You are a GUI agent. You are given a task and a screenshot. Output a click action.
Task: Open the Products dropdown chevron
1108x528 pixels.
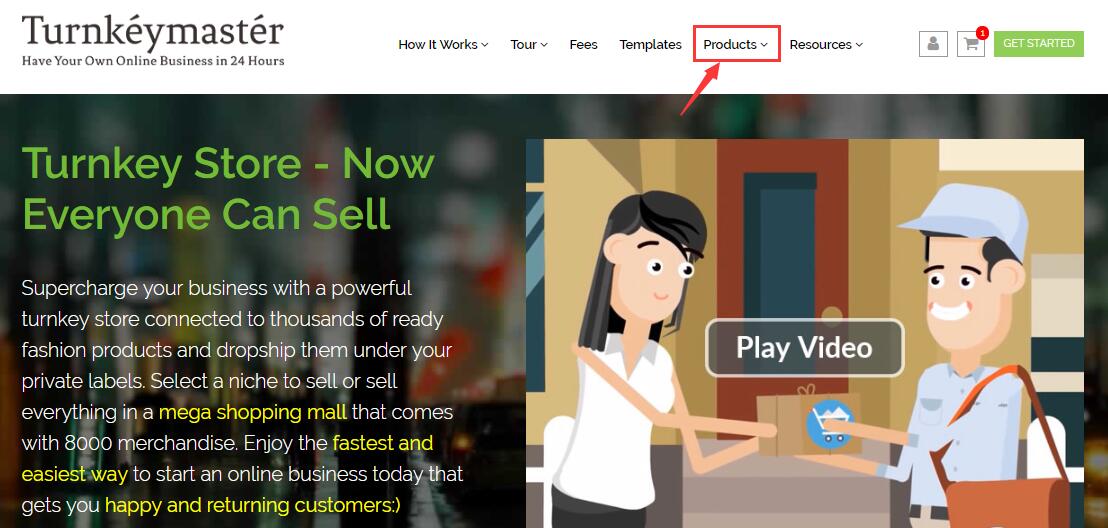(x=764, y=45)
